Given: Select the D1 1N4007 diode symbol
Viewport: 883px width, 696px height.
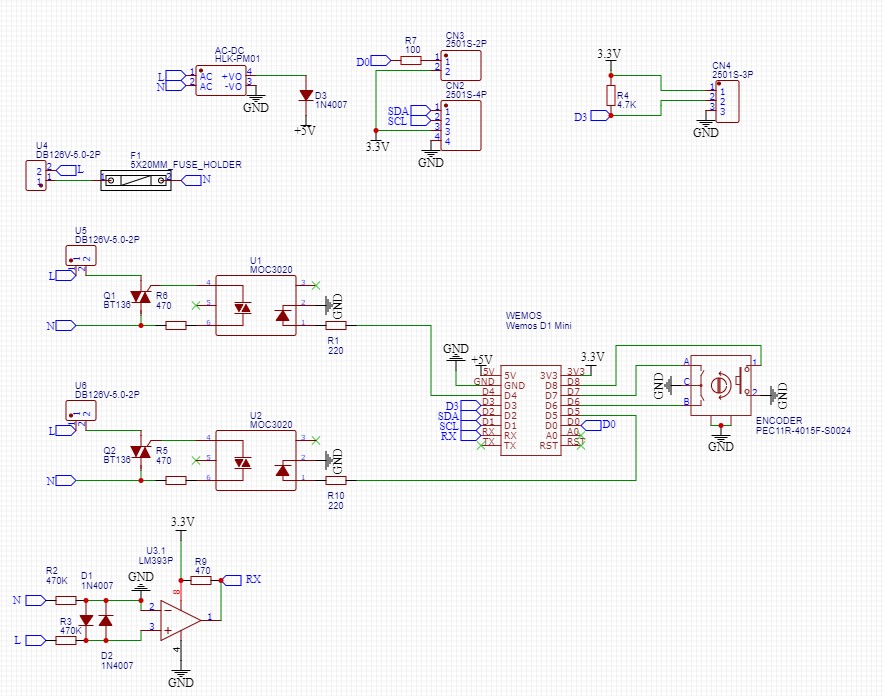Looking at the screenshot, I should point(86,620).
